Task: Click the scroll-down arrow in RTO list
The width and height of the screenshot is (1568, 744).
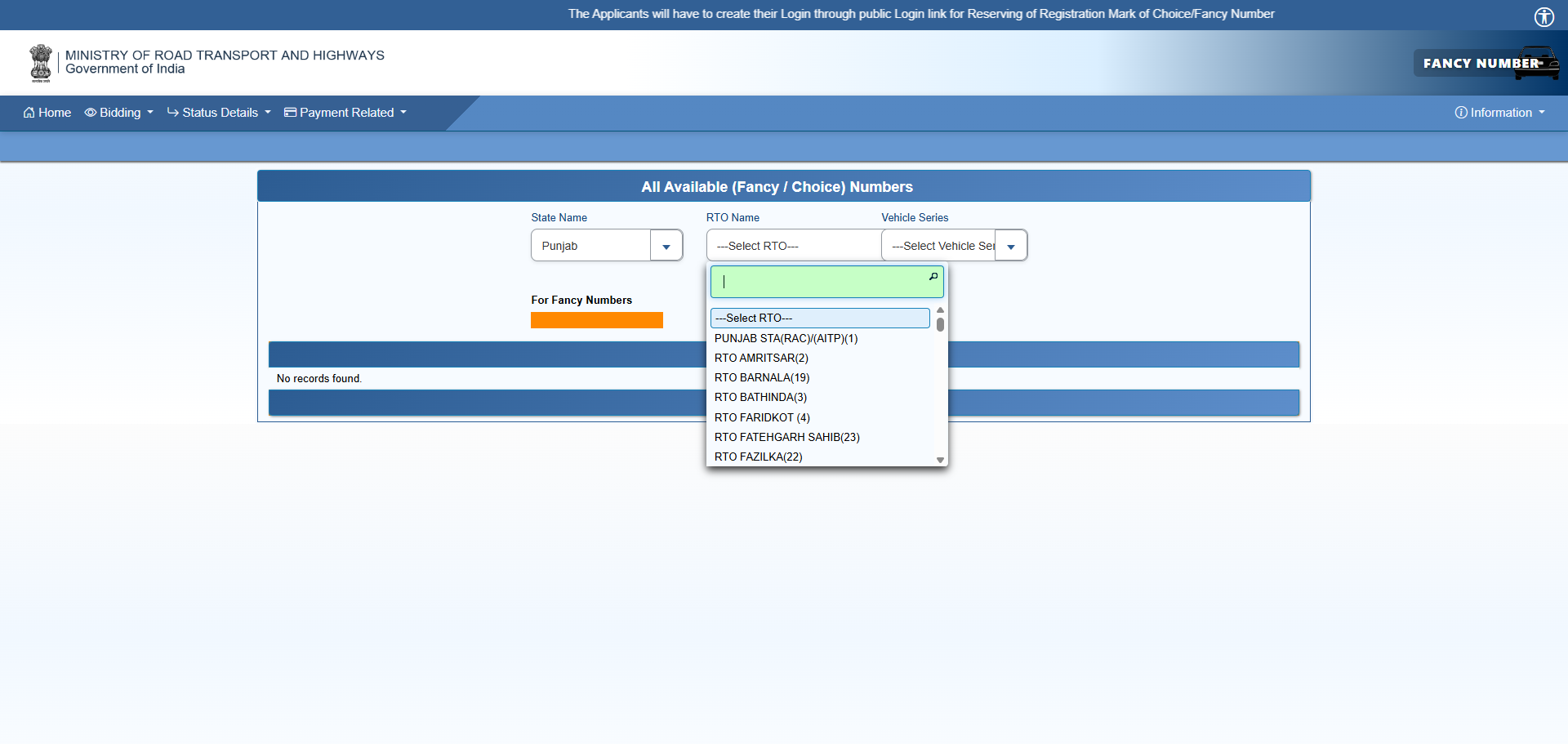Action: coord(940,460)
